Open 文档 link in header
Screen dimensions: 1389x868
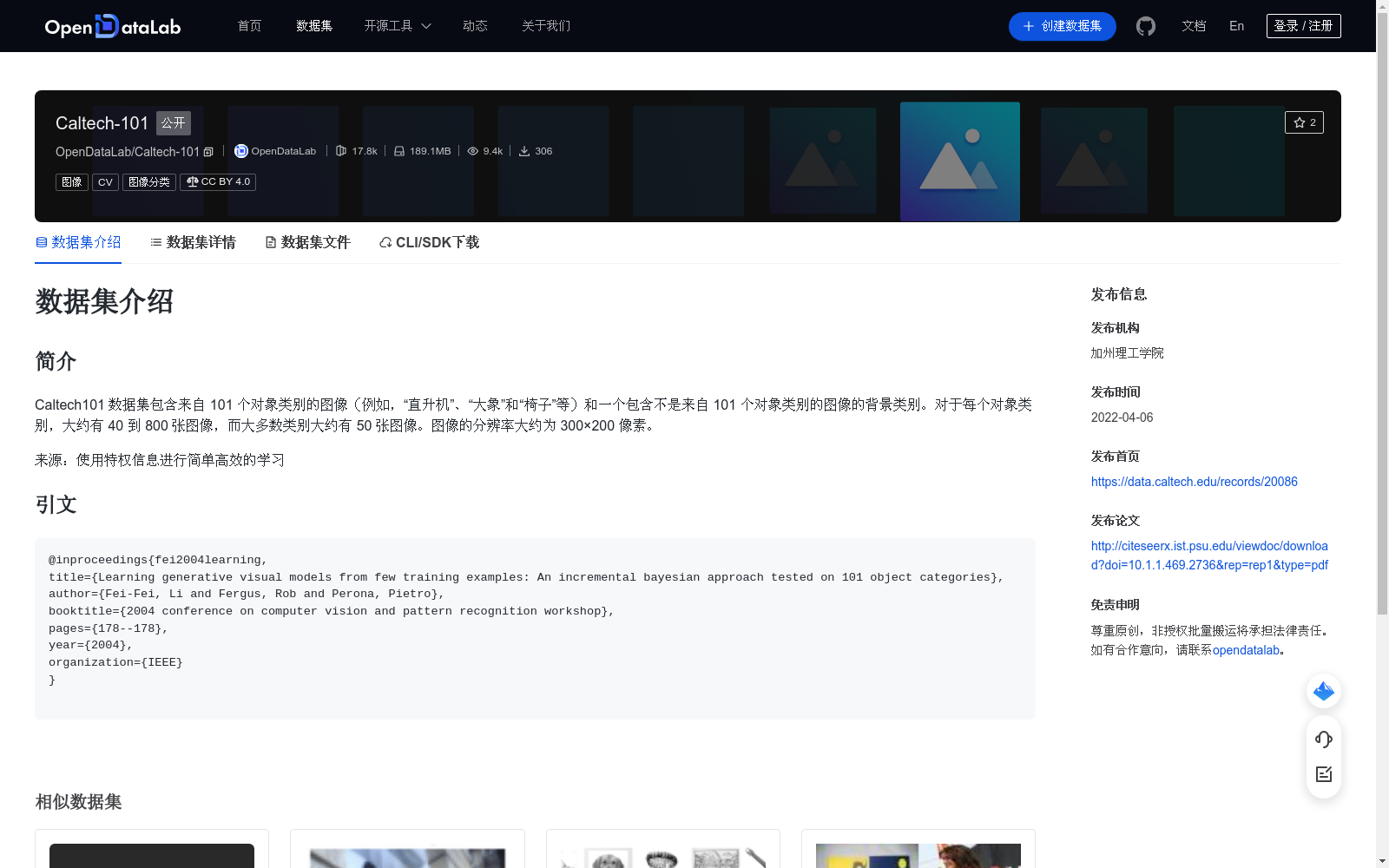[1194, 26]
